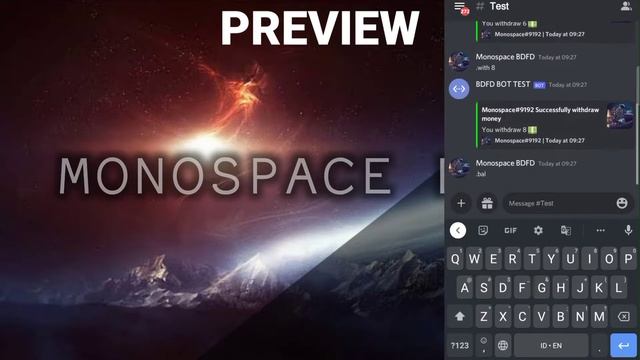Screen dimensions: 640x360
Task: Click the BDFD BOT TEST username
Action: tap(502, 84)
